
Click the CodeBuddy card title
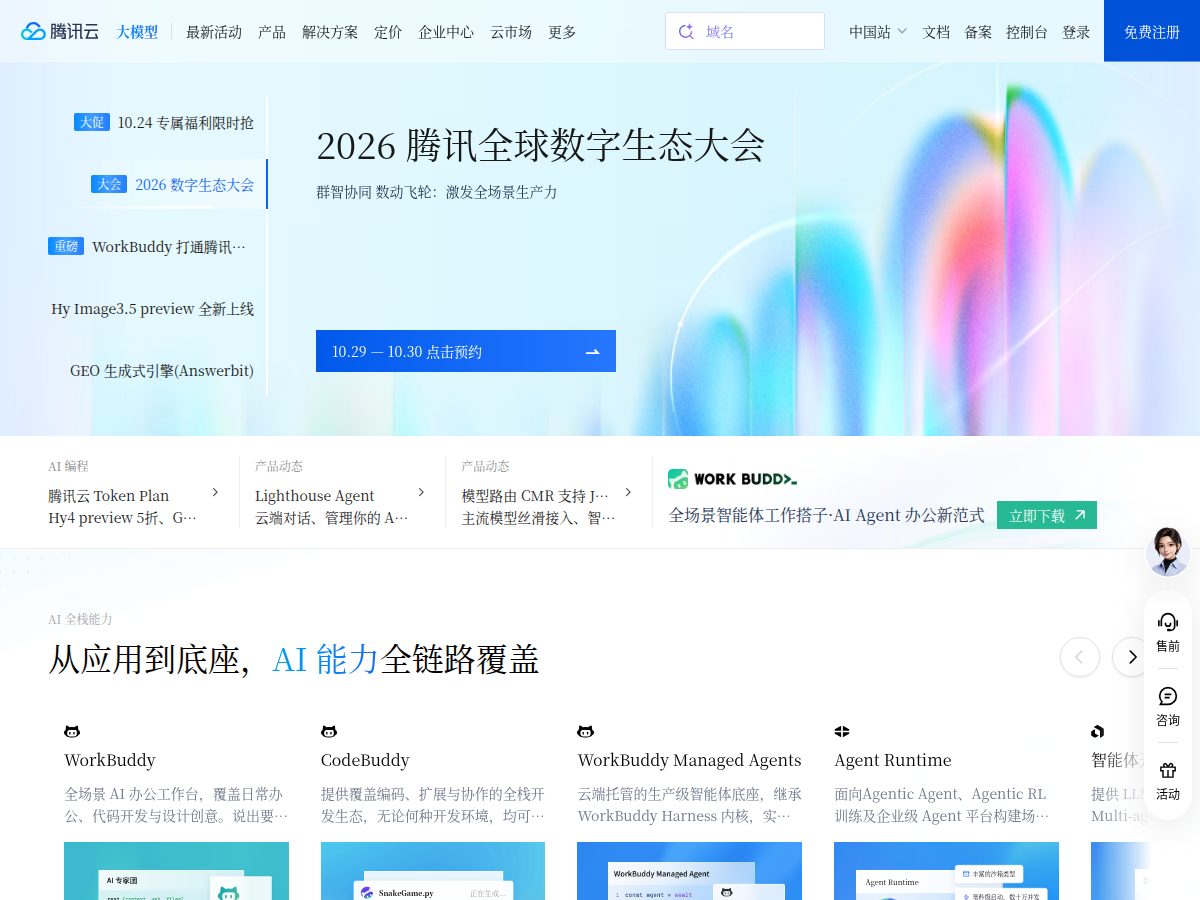pyautogui.click(x=365, y=760)
